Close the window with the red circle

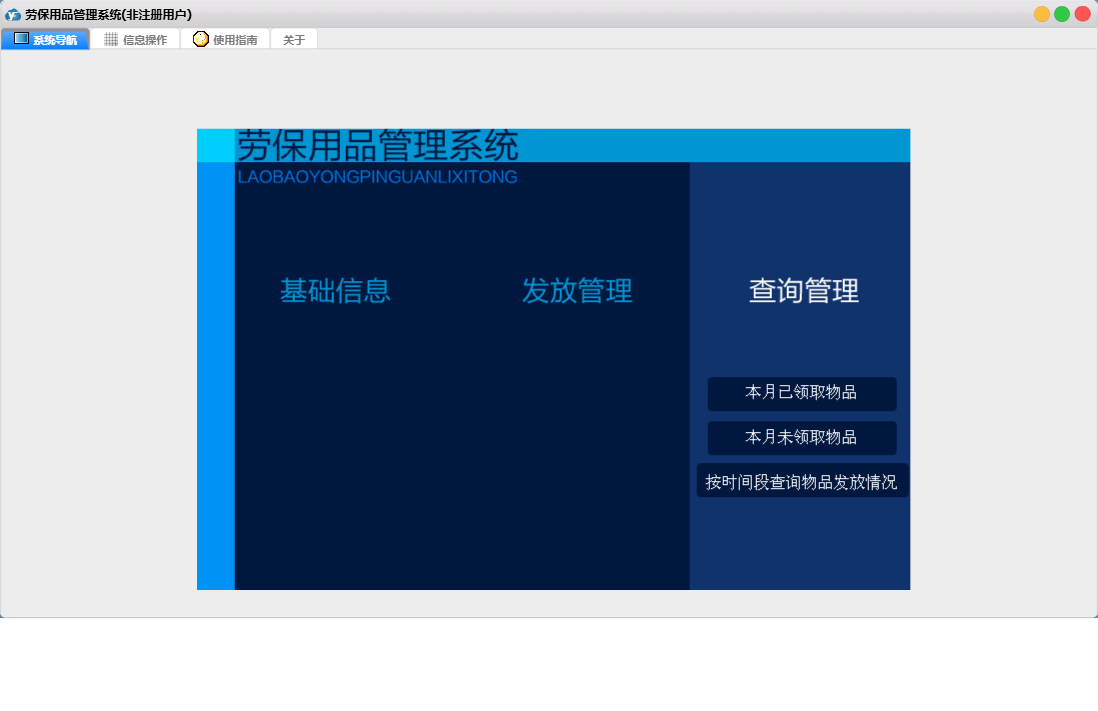(x=1082, y=14)
